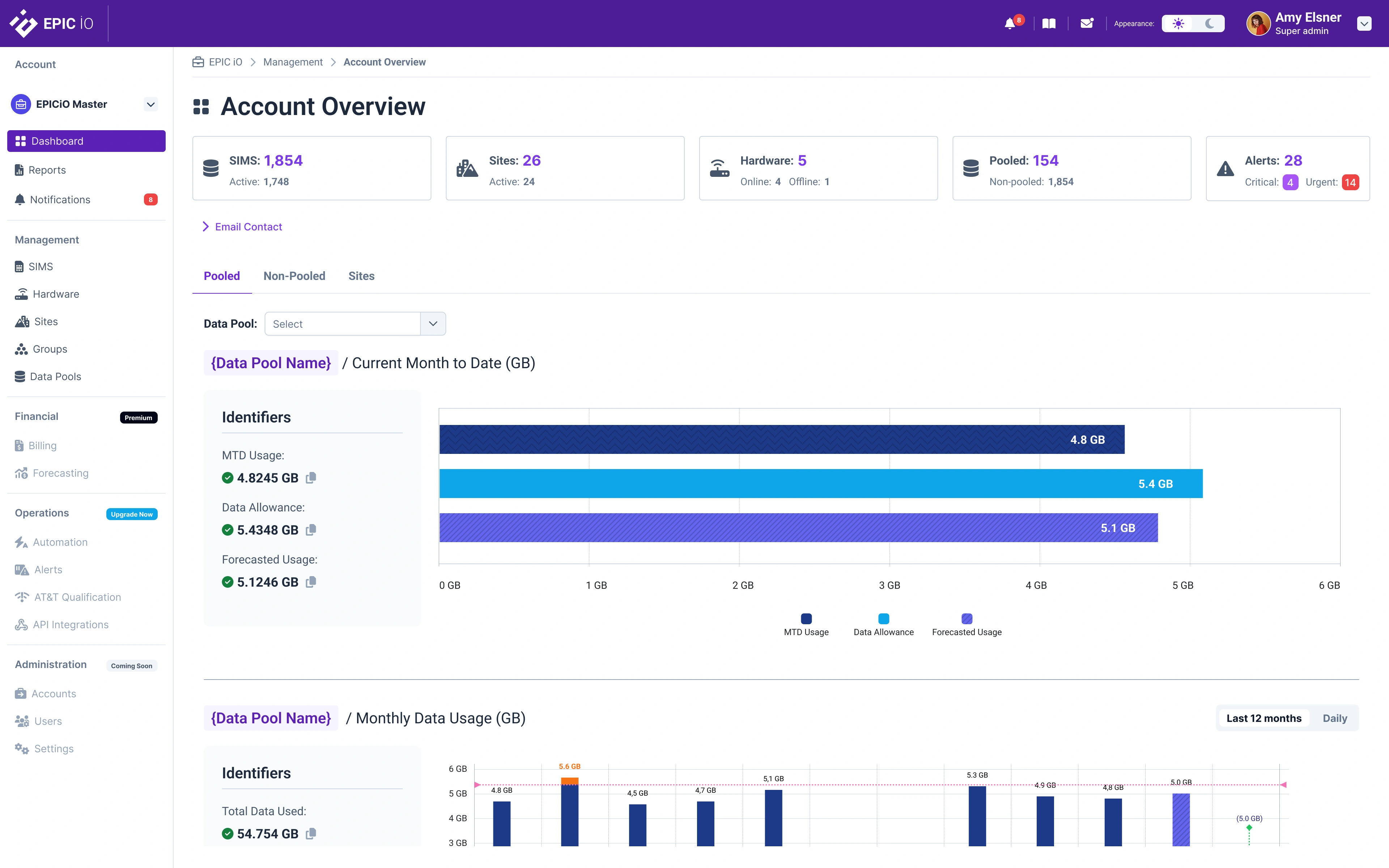Click the Management breadcrumb link
1389x868 pixels.
[293, 62]
